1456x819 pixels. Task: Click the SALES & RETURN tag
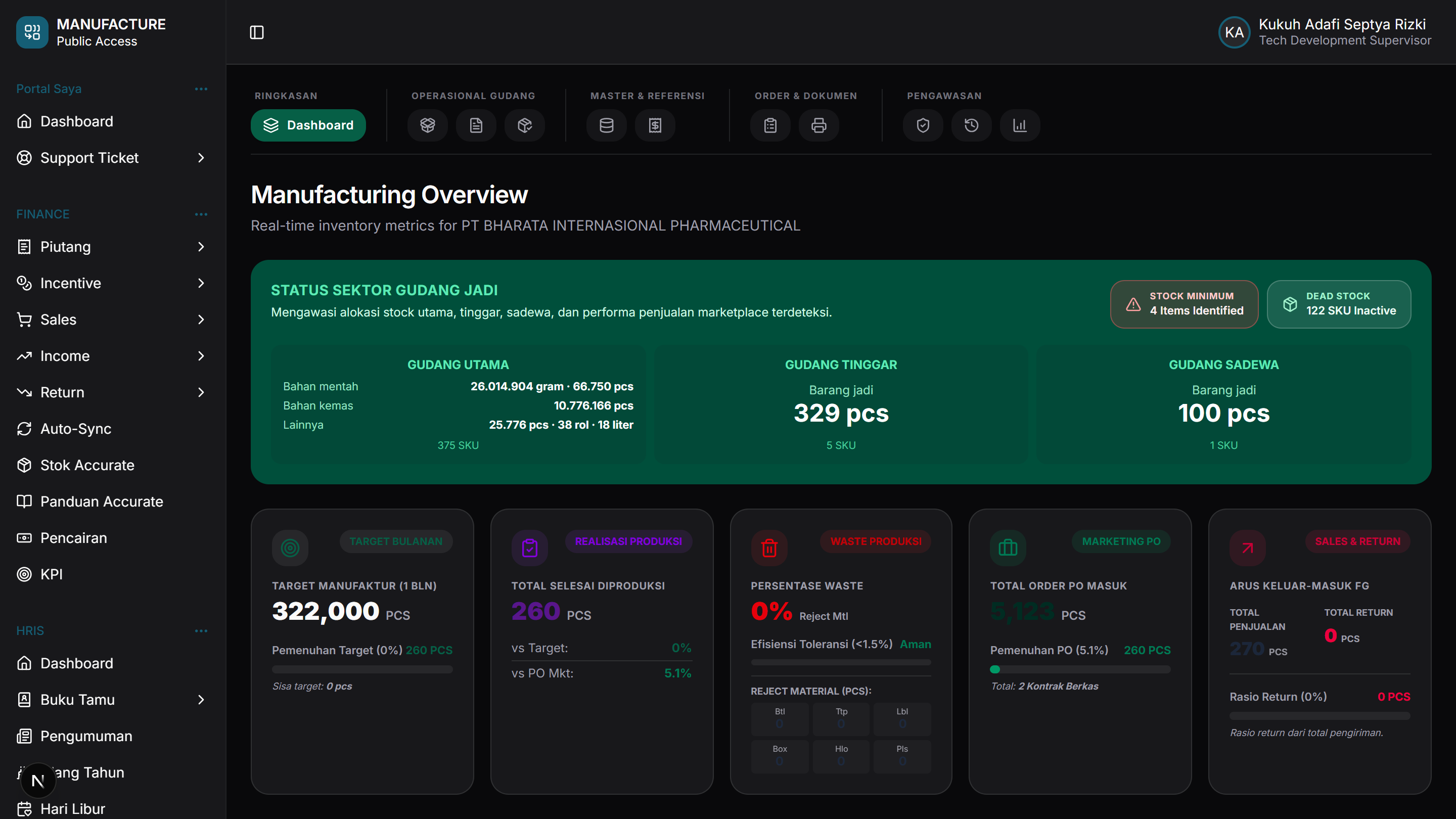(1357, 541)
